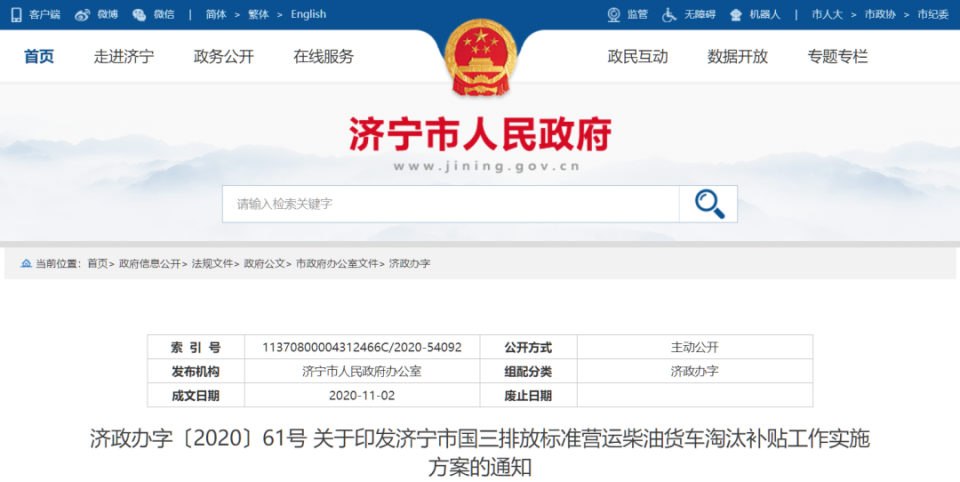This screenshot has width=960, height=482.
Task: Select the 政务公开 navigation item
Action: [224, 57]
